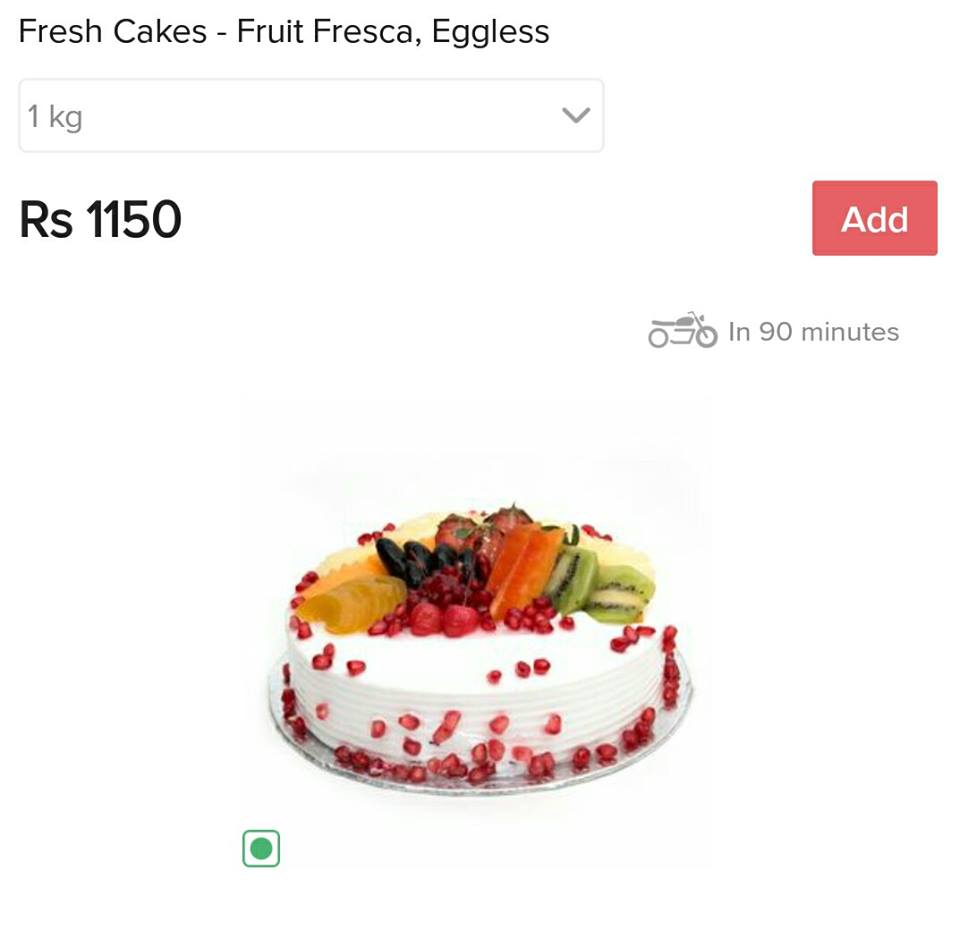Click the motorcycle delivery icon
Viewport: 960px width, 946px height.
click(682, 330)
